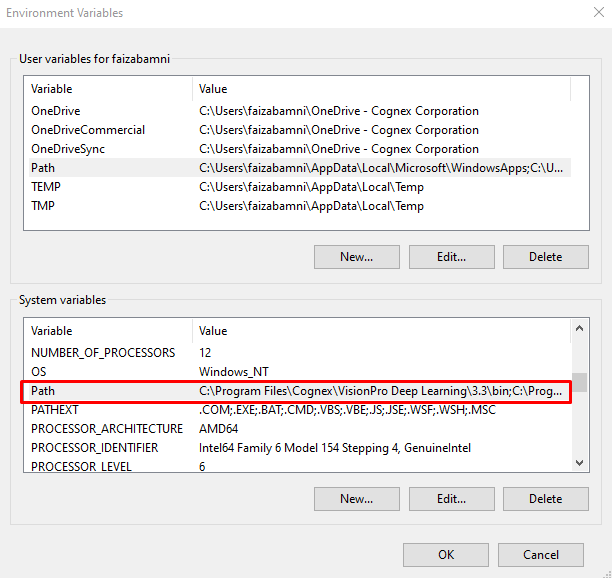
Task: Select the PATHEXT system variable
Action: pos(55,410)
